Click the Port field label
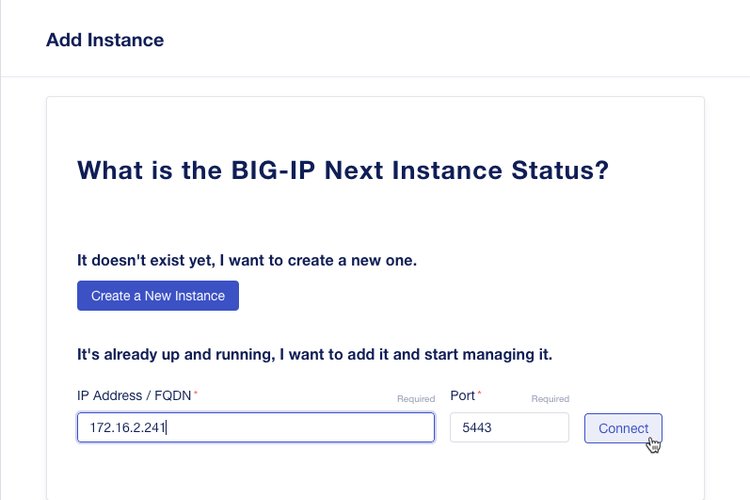750x500 pixels. click(x=463, y=395)
